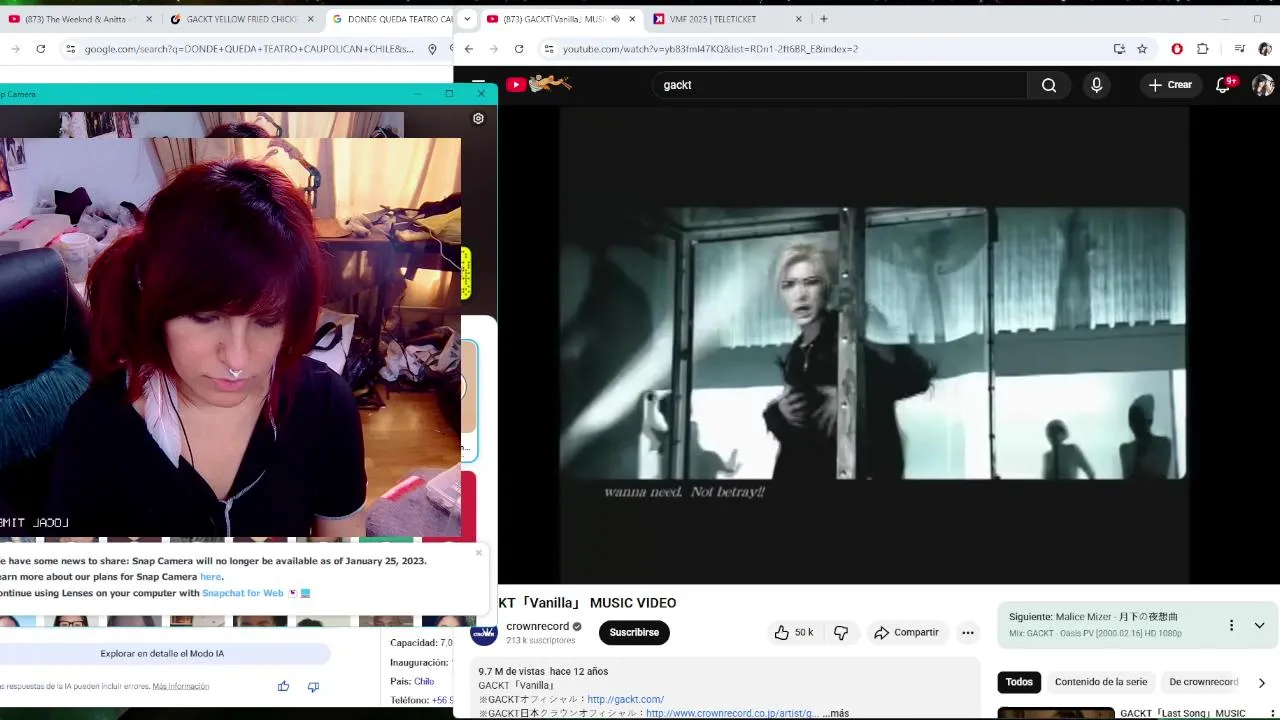The image size is (1280, 720).
Task: Open the GACKT Last Song video thumbnail
Action: click(1056, 713)
